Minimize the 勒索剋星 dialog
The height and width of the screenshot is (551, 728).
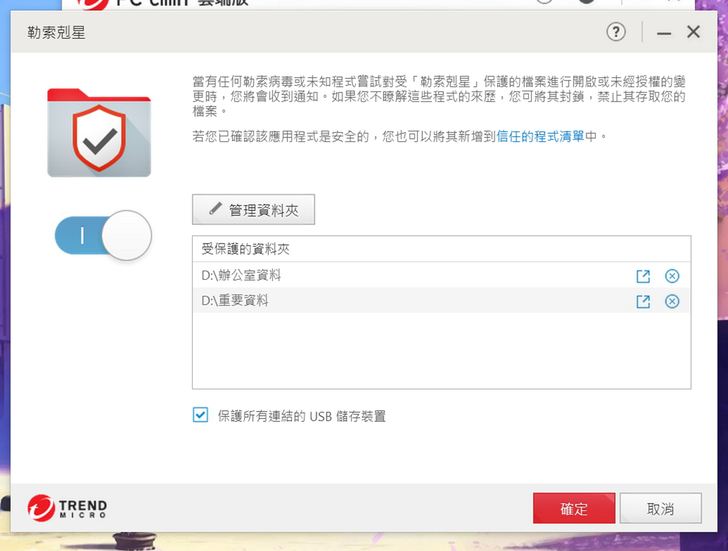663,33
